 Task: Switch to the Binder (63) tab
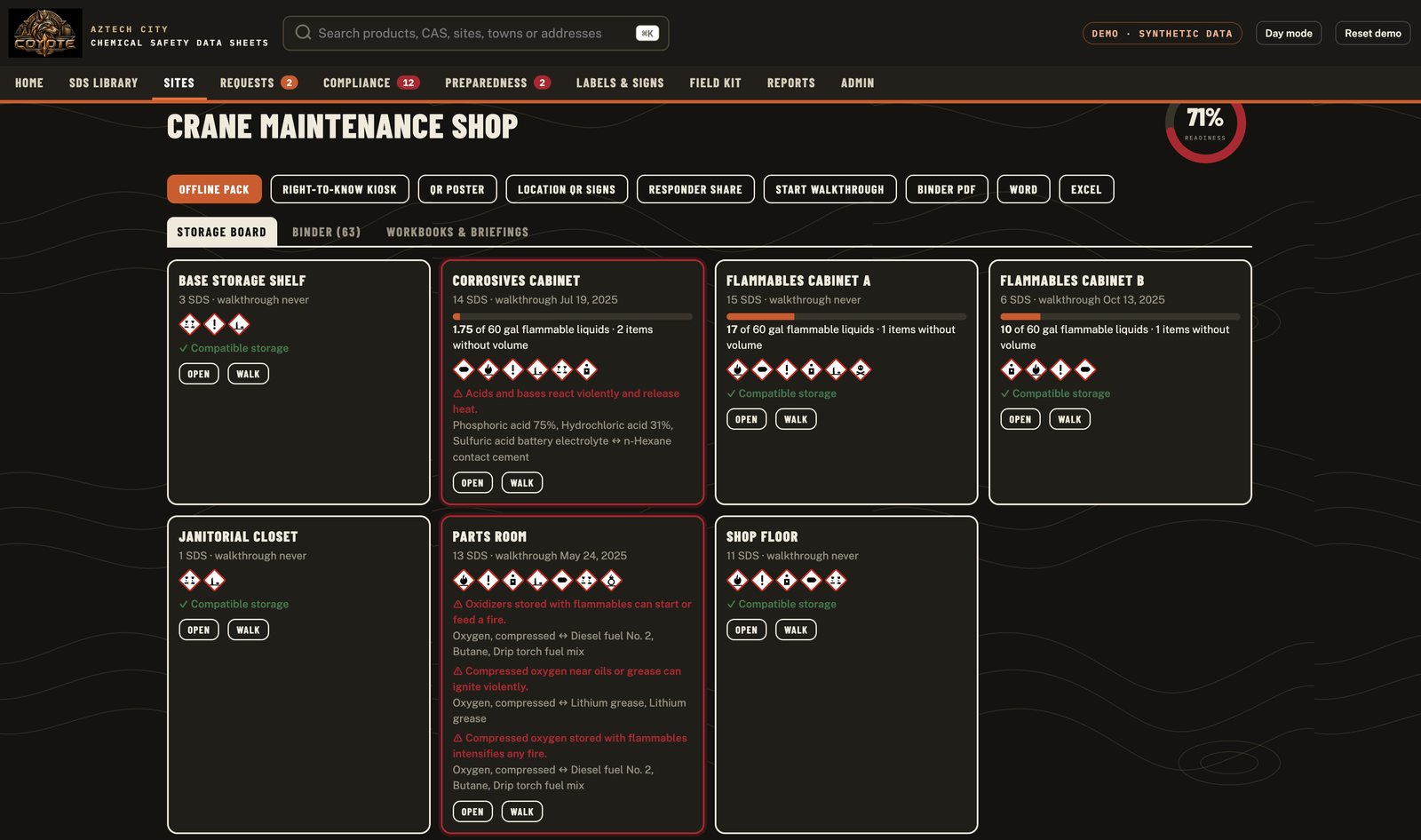point(326,232)
